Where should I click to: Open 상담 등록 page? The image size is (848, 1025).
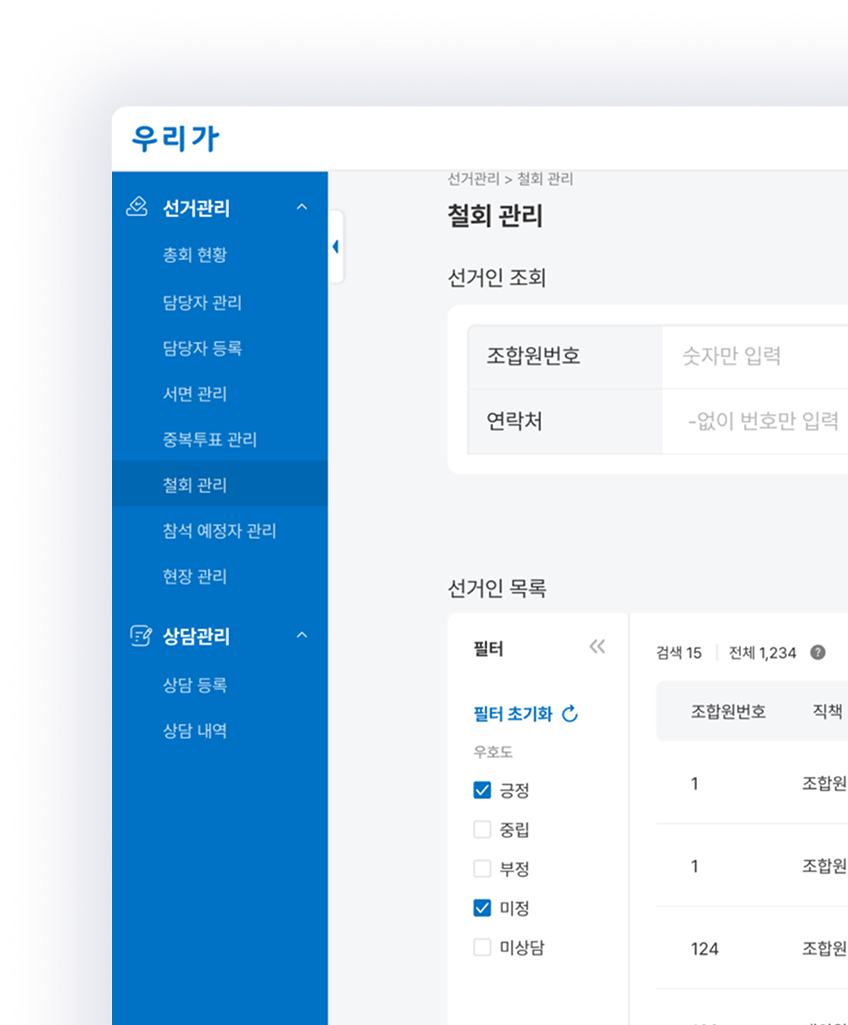click(x=194, y=685)
